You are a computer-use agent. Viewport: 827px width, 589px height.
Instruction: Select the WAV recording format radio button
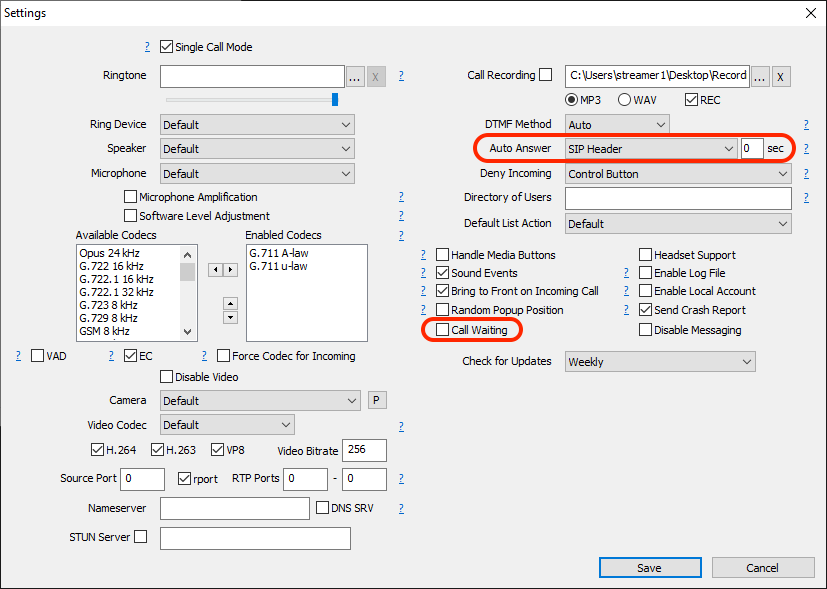tap(624, 100)
